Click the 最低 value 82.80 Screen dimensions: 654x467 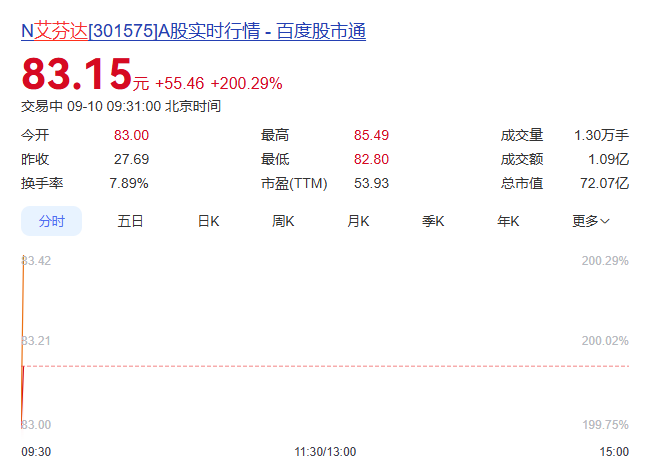click(371, 159)
